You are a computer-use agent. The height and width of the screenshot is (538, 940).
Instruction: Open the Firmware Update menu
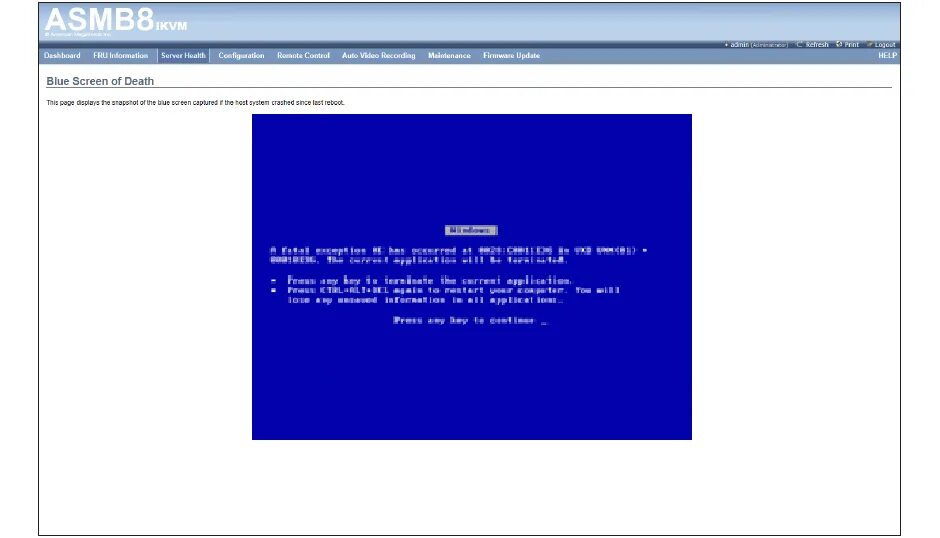(x=511, y=55)
